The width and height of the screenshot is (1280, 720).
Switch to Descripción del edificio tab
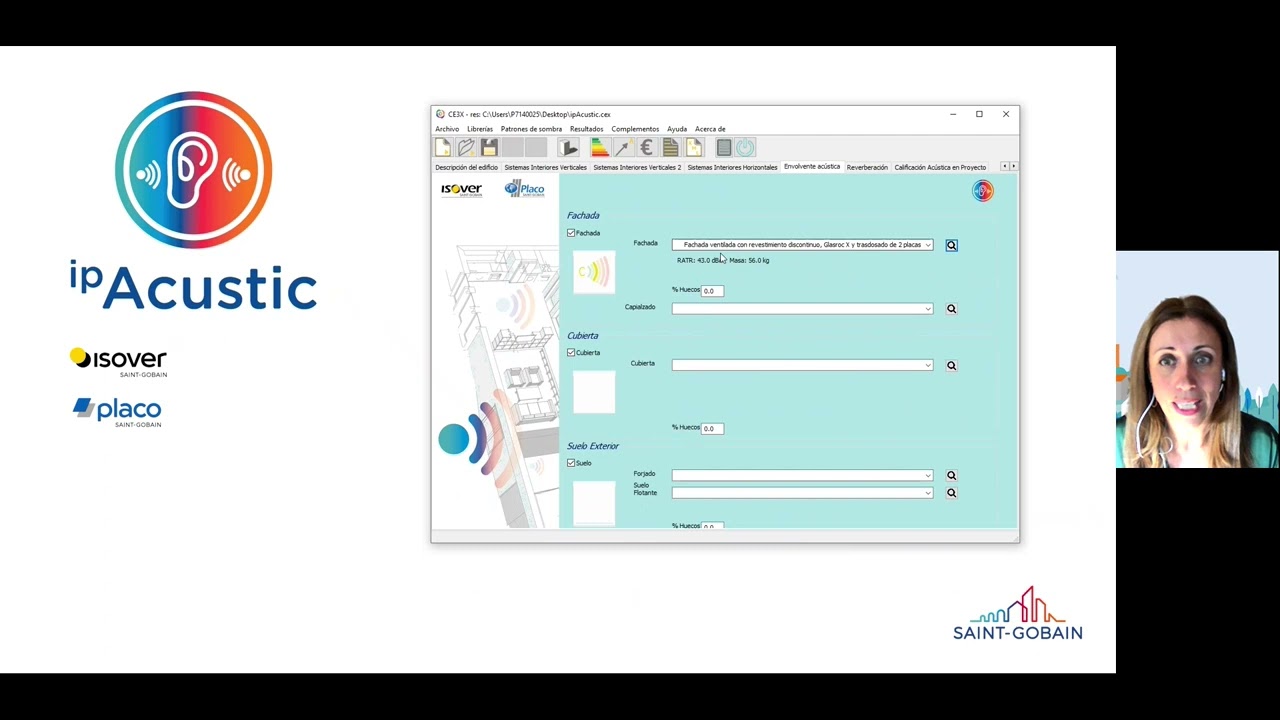[x=466, y=167]
